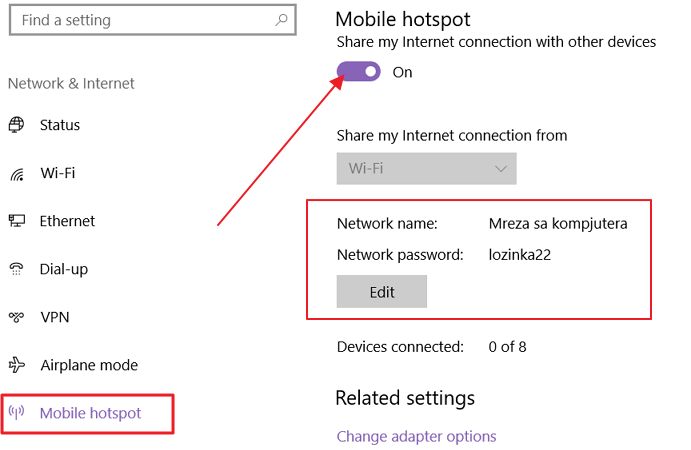The width and height of the screenshot is (691, 450).
Task: Click the Status globe icon
Action: pos(17,125)
